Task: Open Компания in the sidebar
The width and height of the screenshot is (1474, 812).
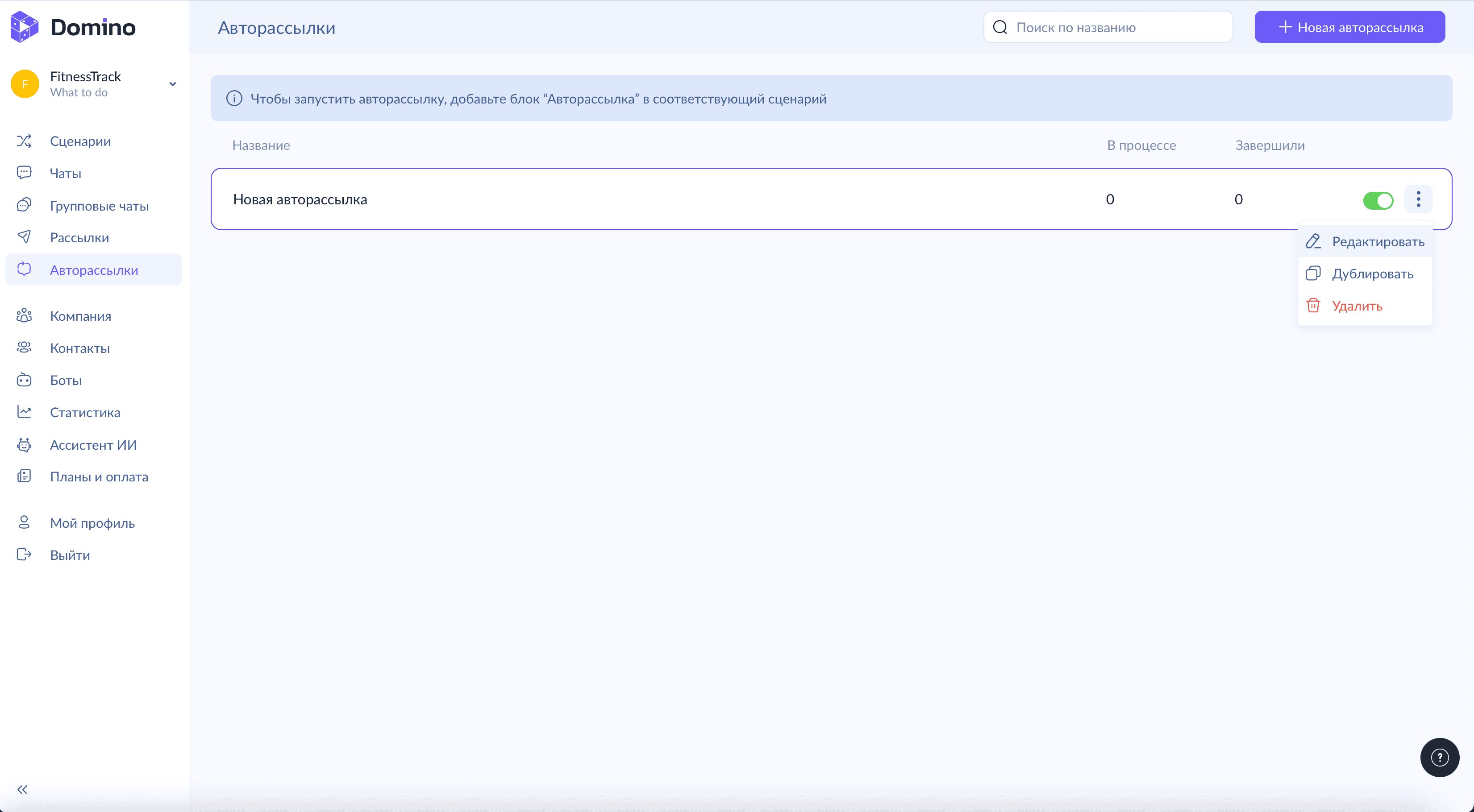Action: [94, 315]
